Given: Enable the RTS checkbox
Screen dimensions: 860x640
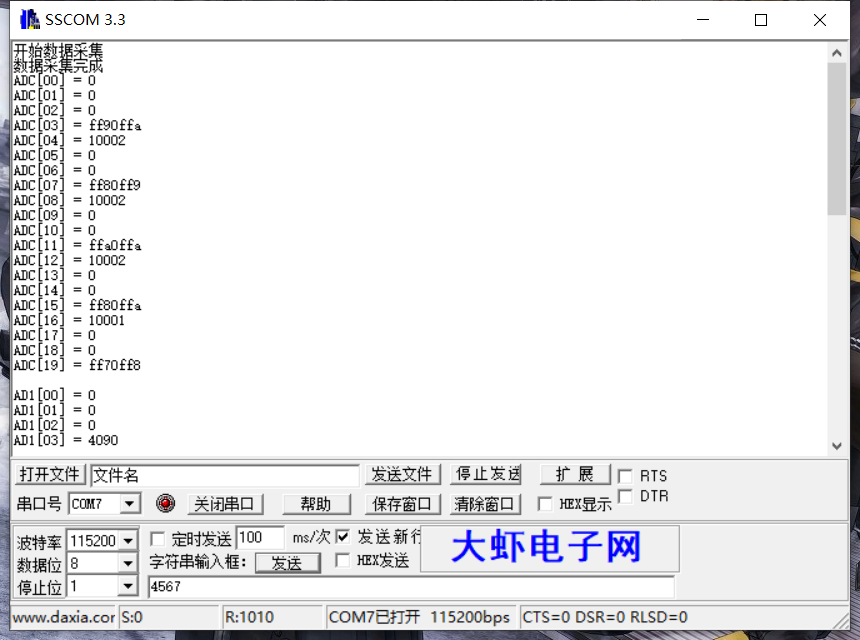Looking at the screenshot, I should pos(623,475).
